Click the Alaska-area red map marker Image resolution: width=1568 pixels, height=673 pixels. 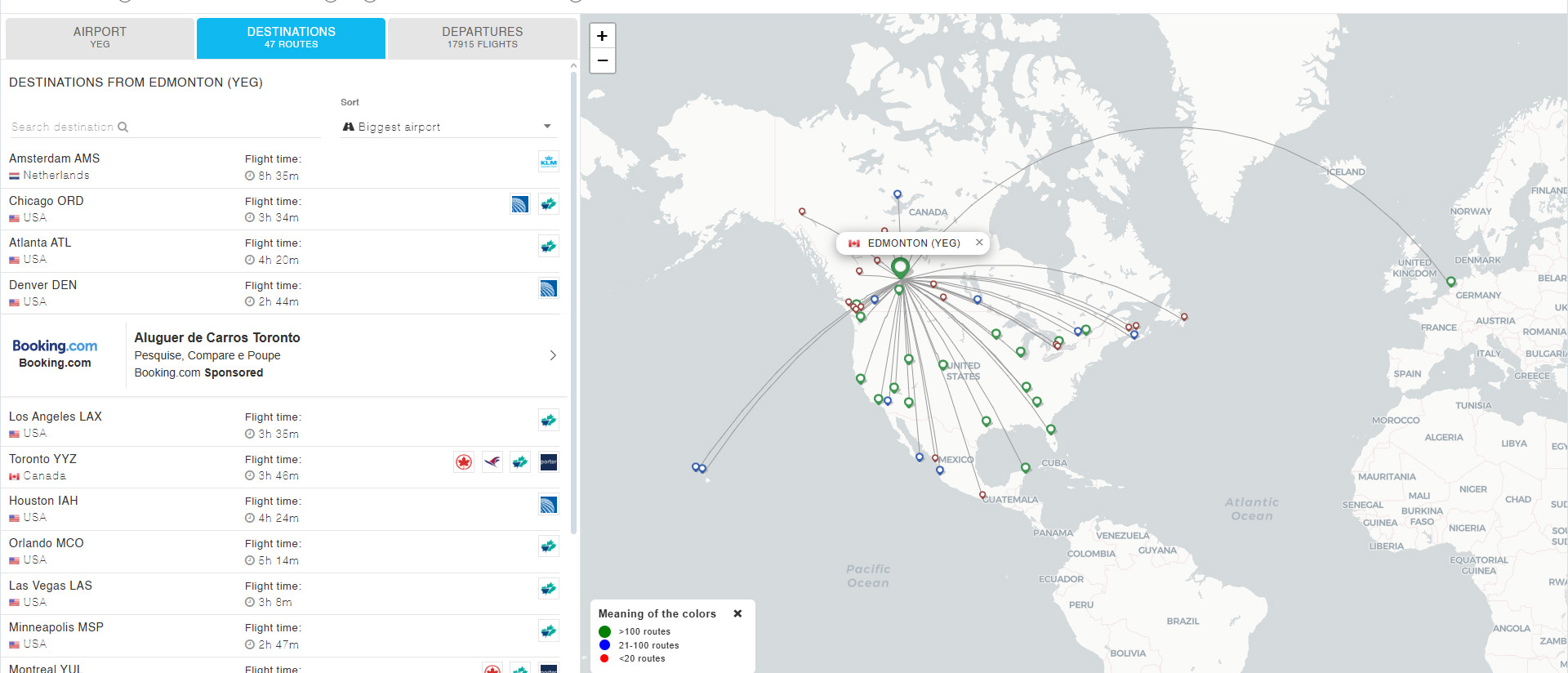coord(802,212)
